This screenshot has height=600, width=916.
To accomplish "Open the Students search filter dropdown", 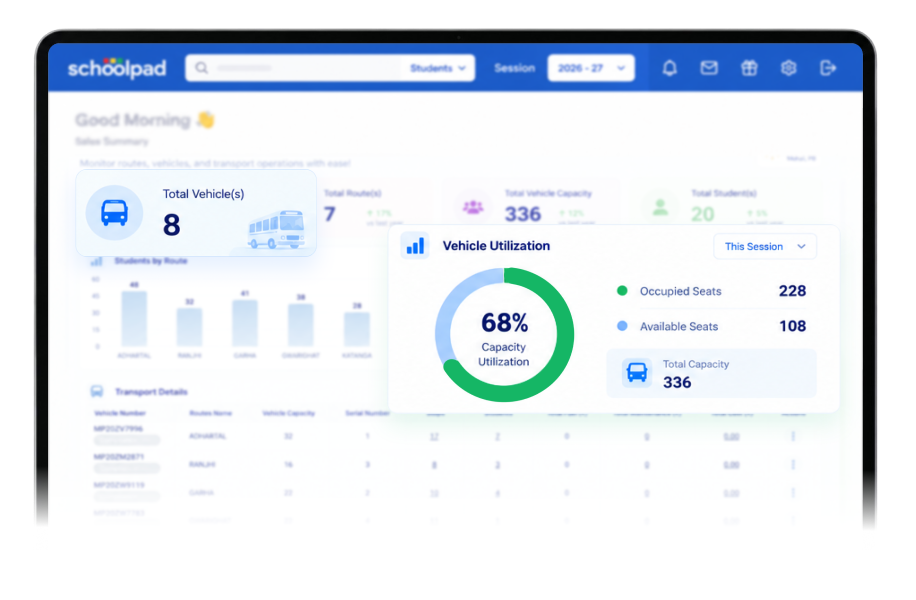I will [438, 68].
